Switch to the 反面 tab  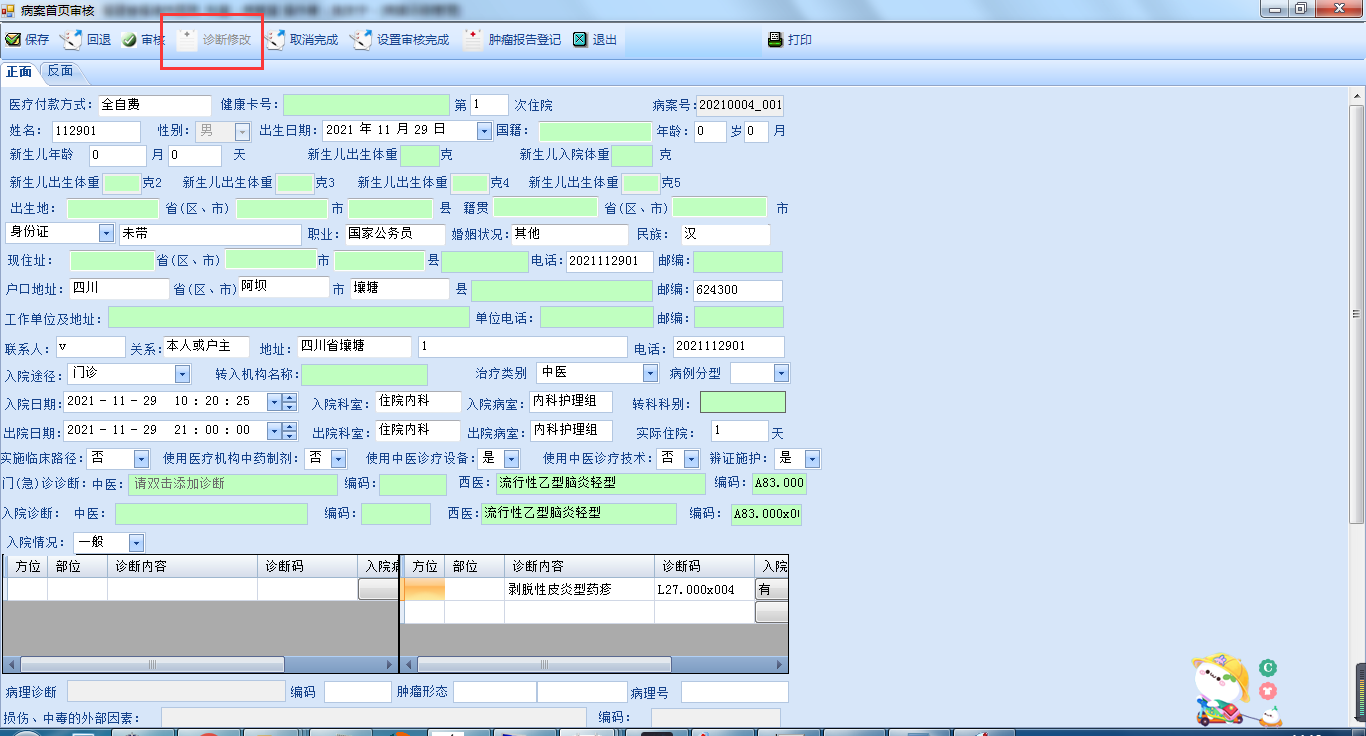point(60,71)
